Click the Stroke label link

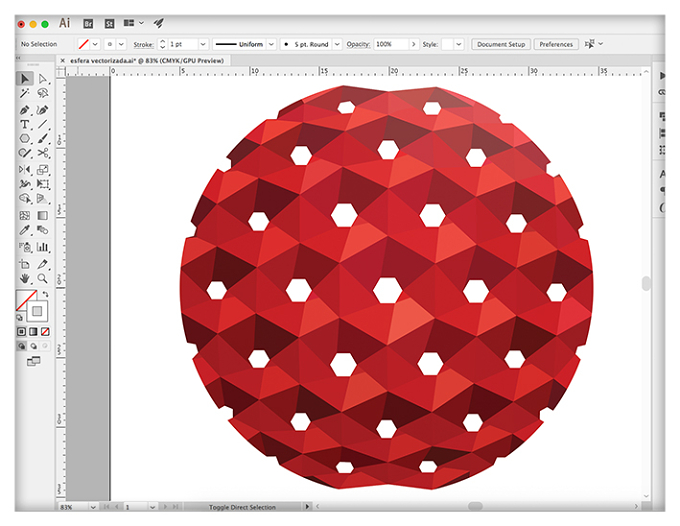pyautogui.click(x=143, y=44)
